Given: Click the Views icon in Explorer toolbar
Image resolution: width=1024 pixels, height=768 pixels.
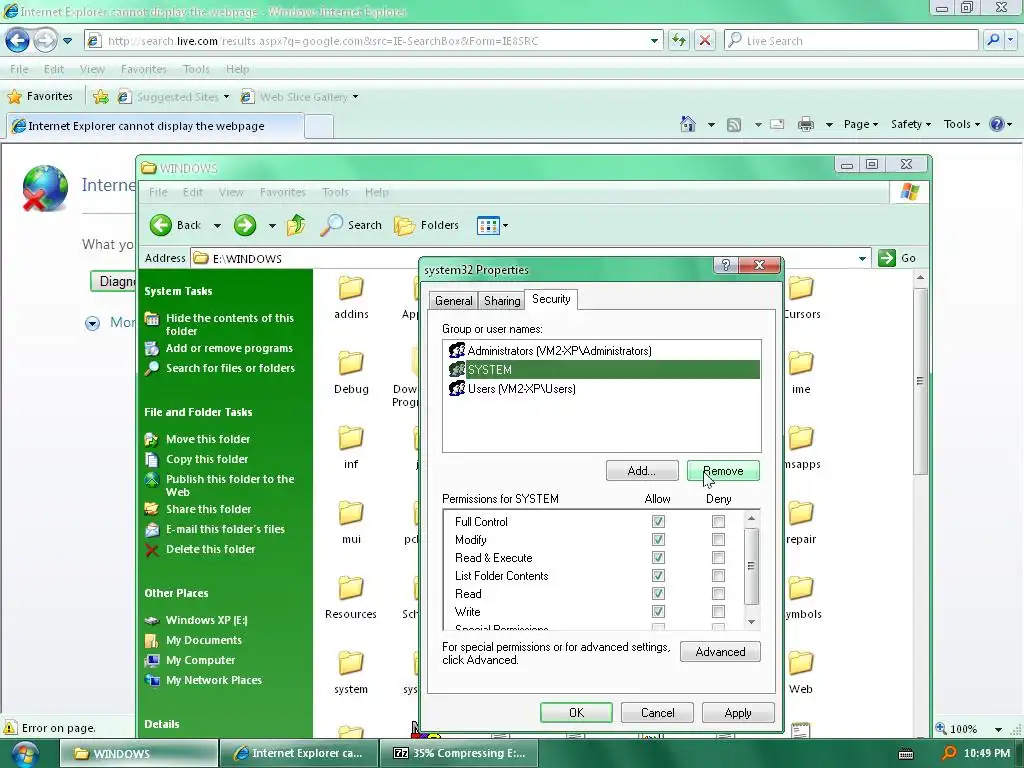Looking at the screenshot, I should pos(488,226).
